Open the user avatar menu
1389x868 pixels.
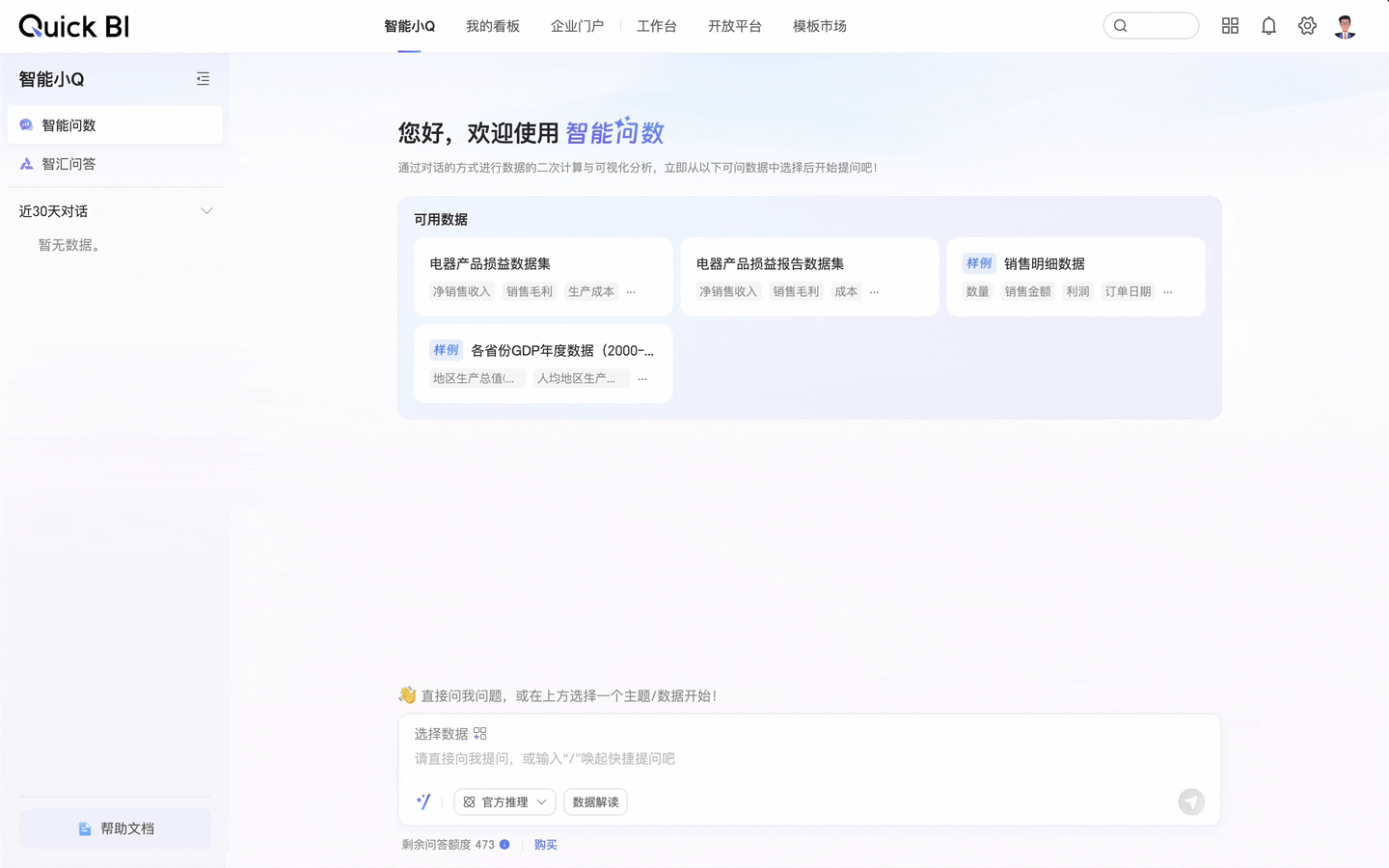point(1346,26)
